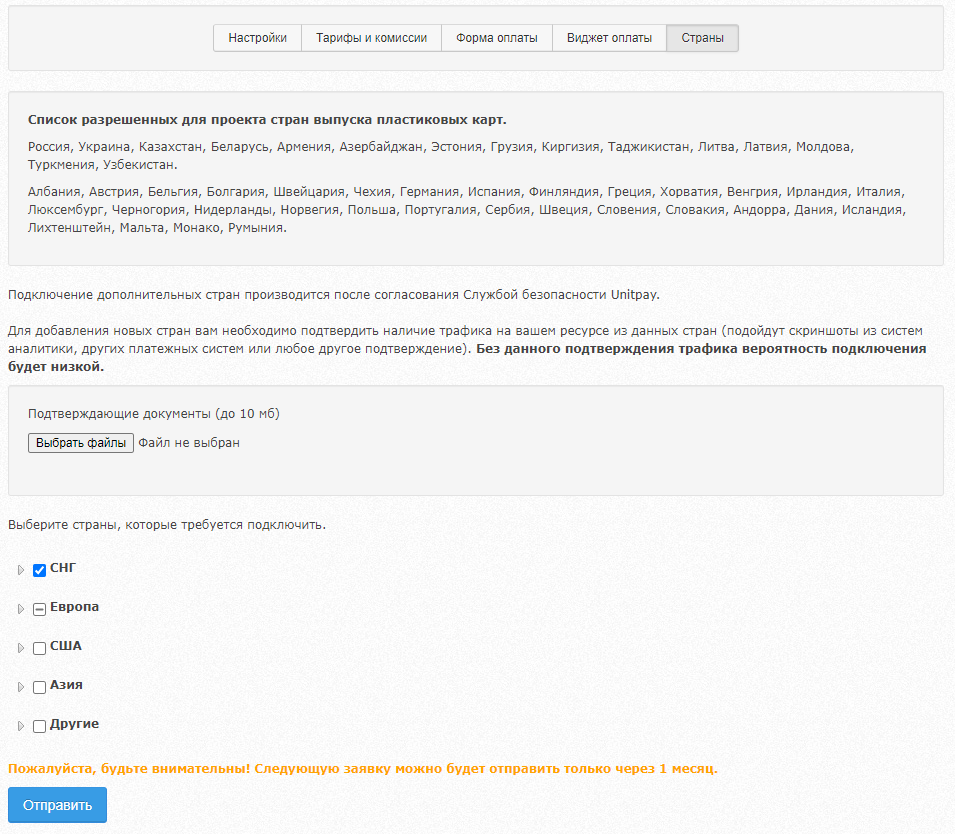The height and width of the screenshot is (834, 955).
Task: Expand the СНГ country group
Action: [x=21, y=570]
